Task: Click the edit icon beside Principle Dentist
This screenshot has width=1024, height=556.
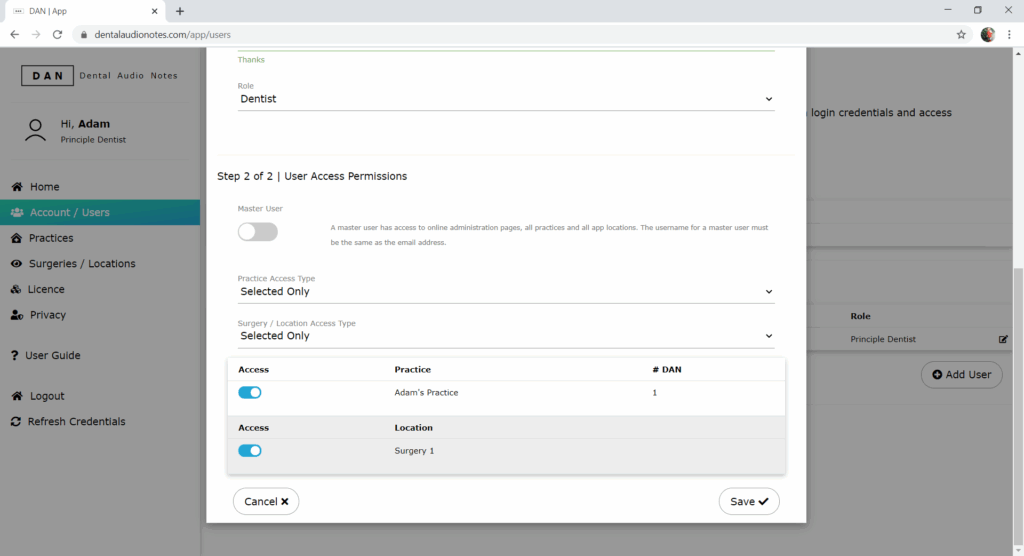Action: tap(1003, 339)
